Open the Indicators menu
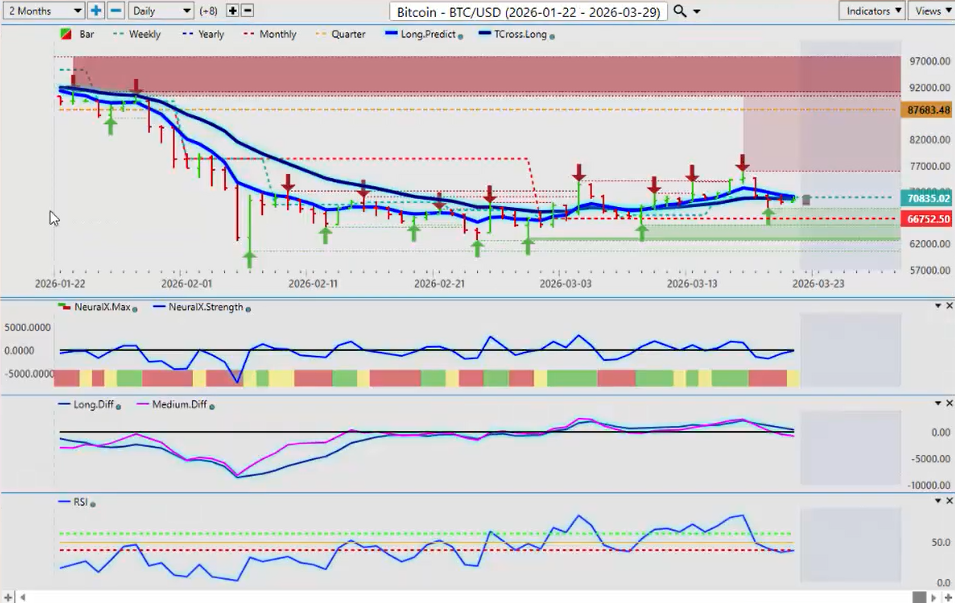Image resolution: width=955 pixels, height=603 pixels. [872, 11]
